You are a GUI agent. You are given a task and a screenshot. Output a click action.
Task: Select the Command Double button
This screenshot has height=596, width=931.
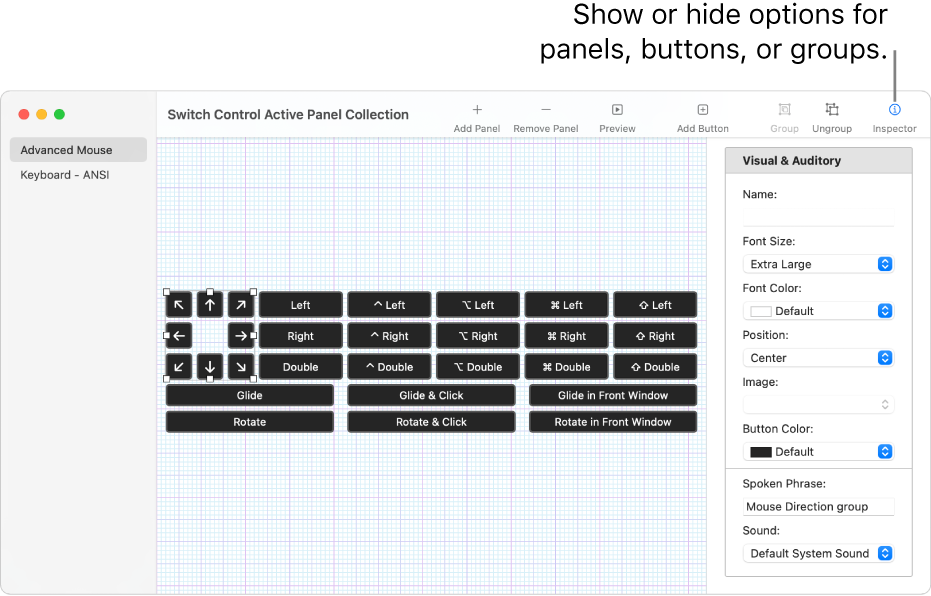point(566,367)
